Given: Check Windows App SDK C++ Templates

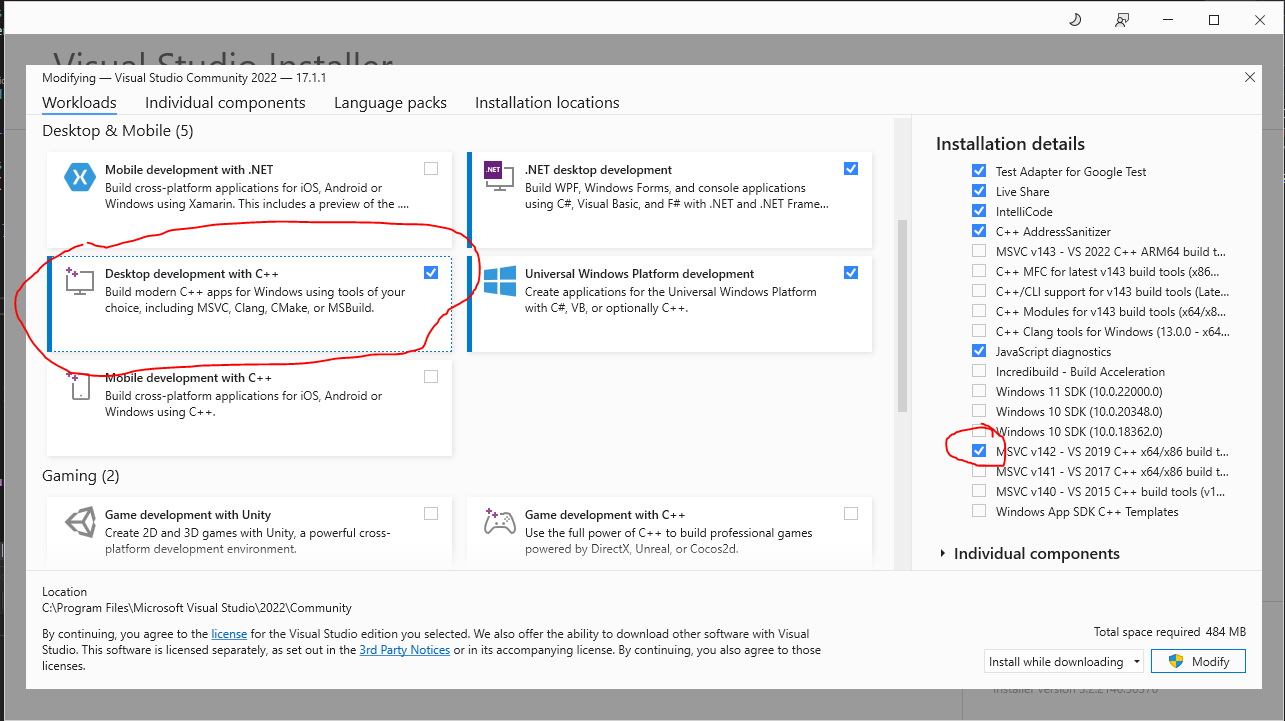Looking at the screenshot, I should pyautogui.click(x=979, y=512).
